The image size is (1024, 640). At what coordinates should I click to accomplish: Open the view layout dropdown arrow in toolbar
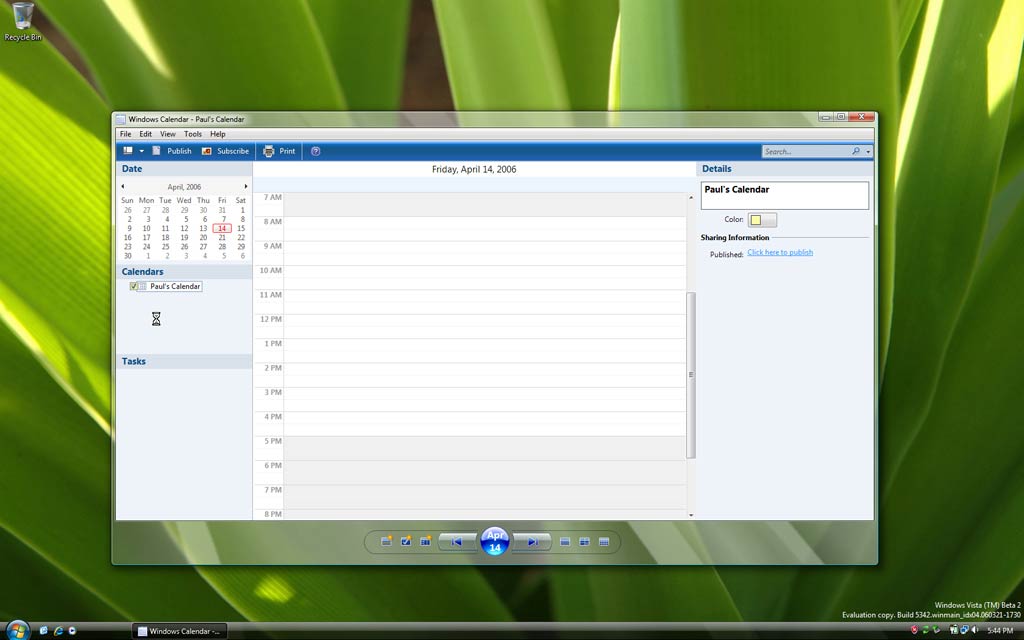[x=142, y=151]
